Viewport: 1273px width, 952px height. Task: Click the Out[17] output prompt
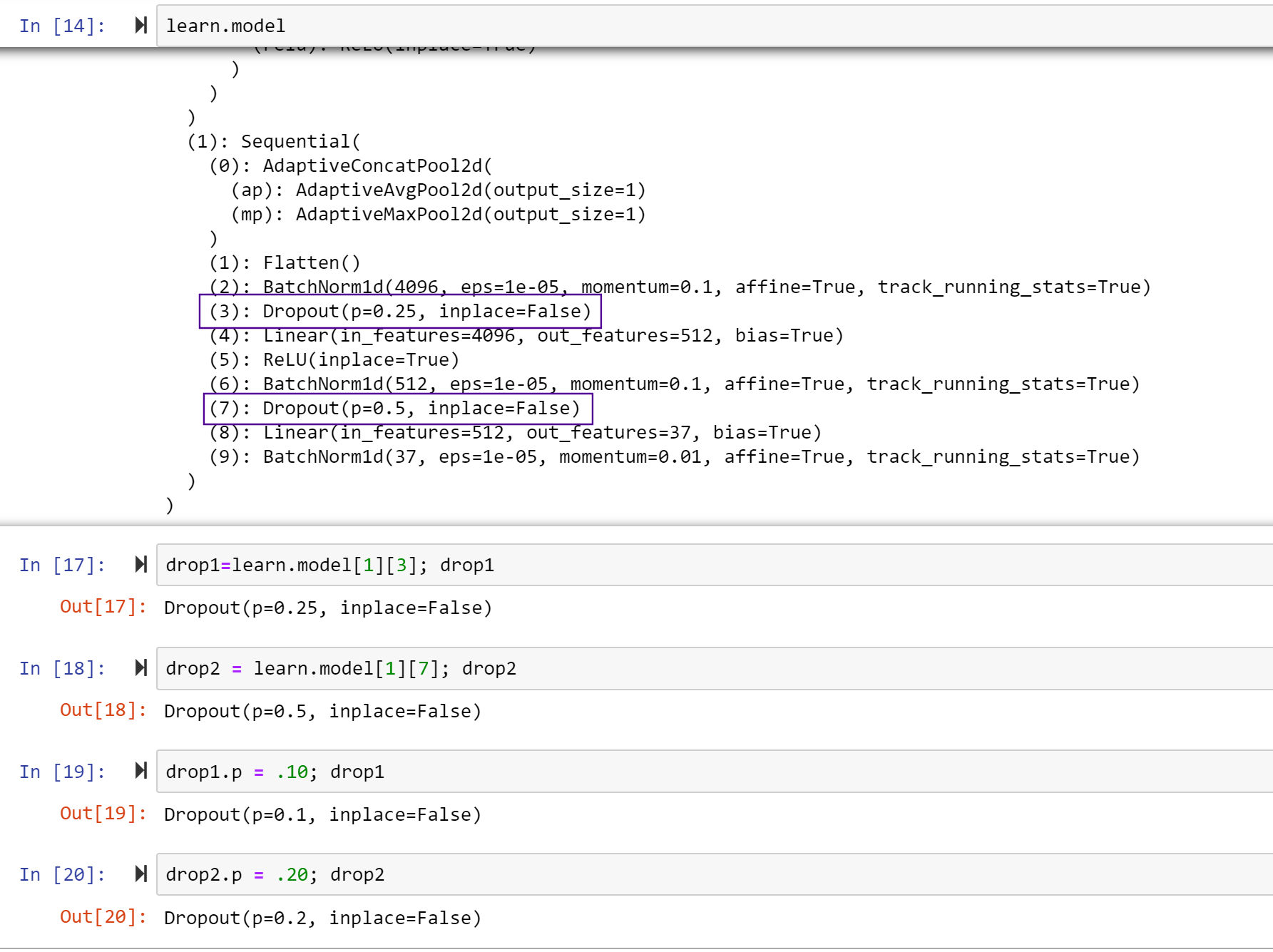(x=103, y=607)
